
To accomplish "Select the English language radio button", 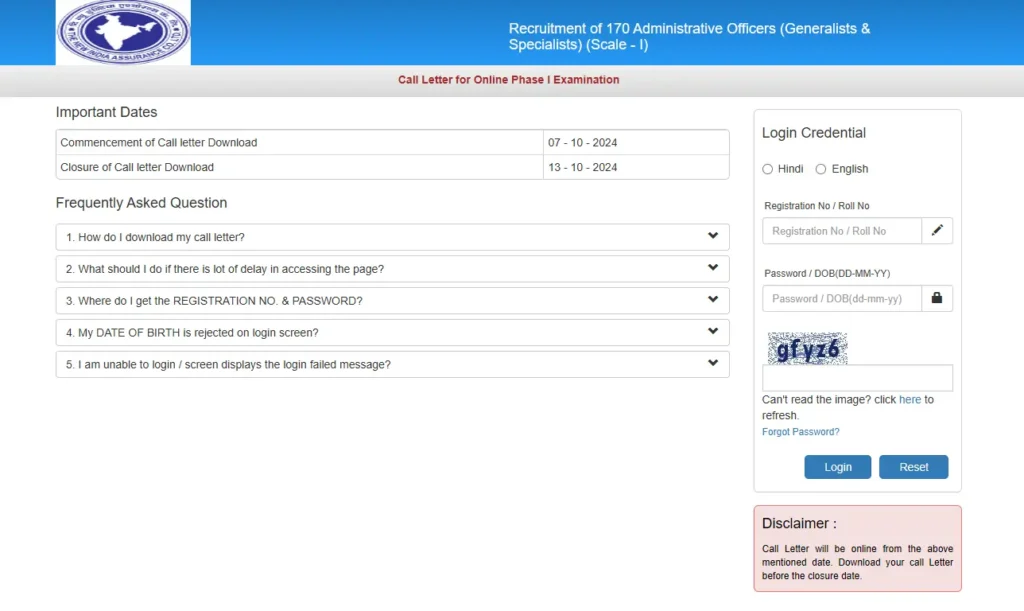I will 821,169.
